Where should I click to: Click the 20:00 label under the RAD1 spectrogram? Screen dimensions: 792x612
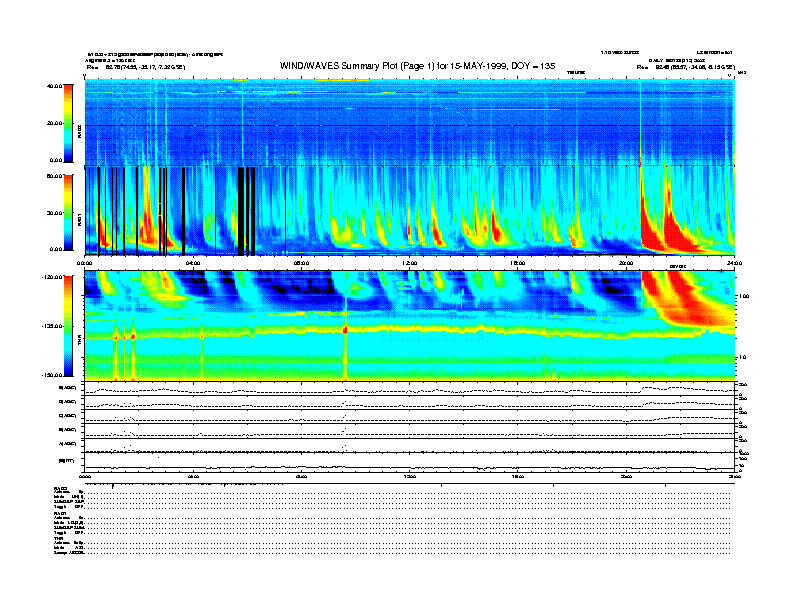click(x=626, y=263)
